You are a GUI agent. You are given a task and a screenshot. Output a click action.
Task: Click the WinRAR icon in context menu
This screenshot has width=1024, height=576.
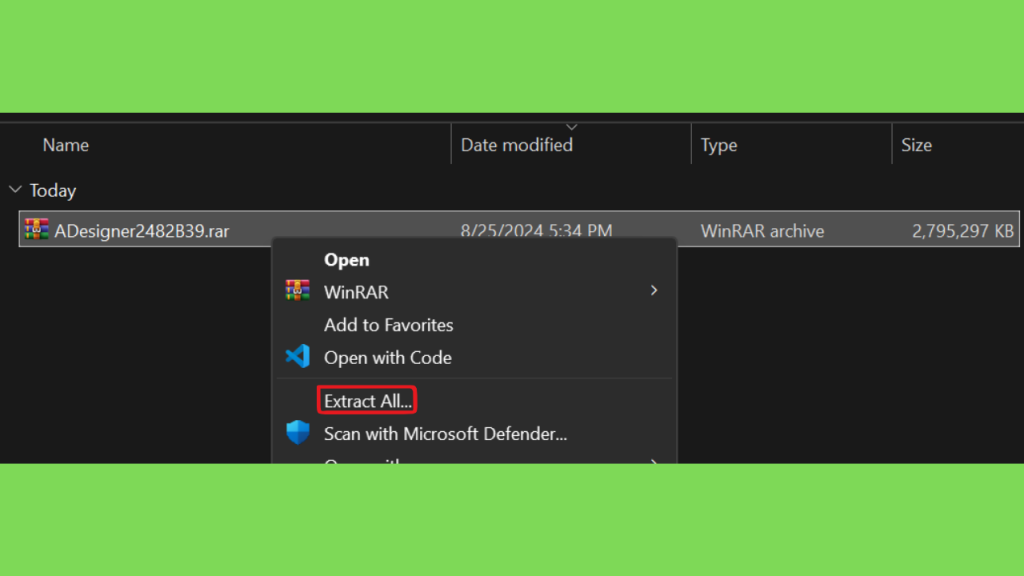click(x=297, y=291)
